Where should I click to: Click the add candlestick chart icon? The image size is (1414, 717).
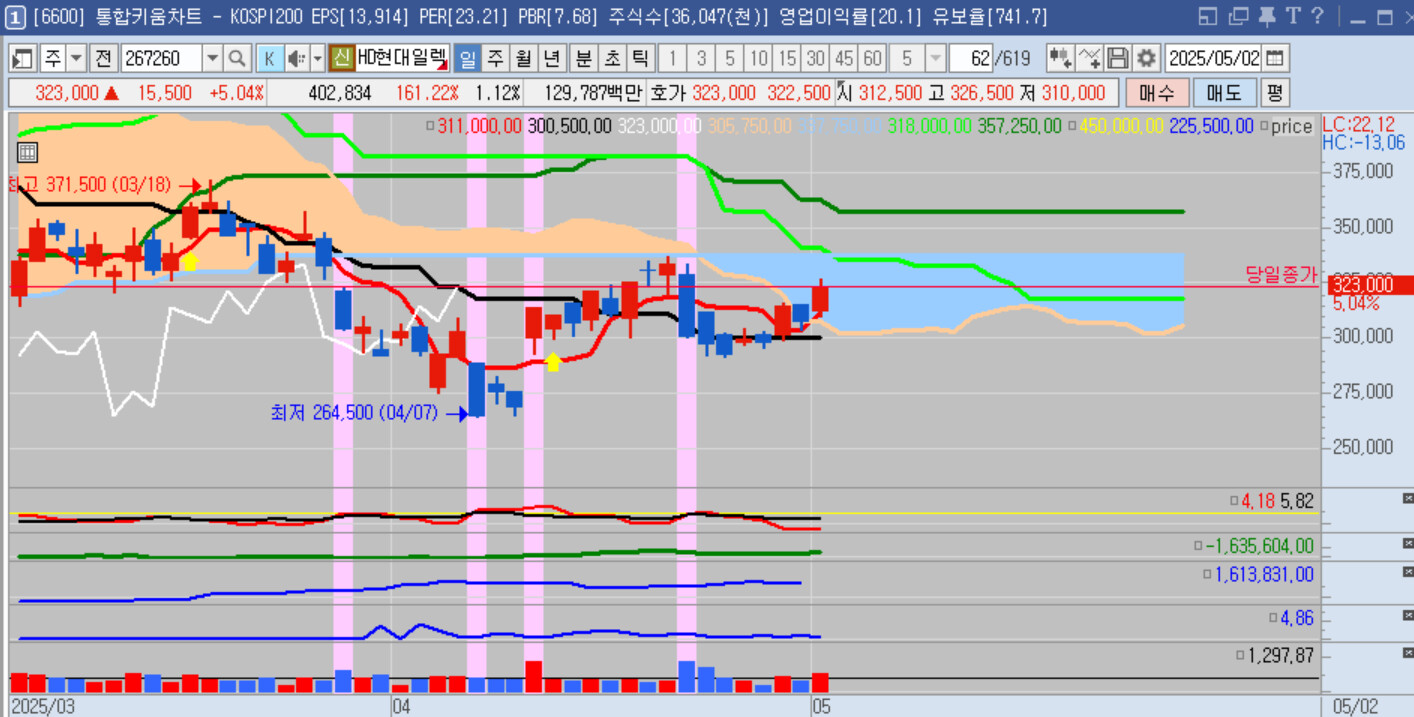(x=1060, y=58)
